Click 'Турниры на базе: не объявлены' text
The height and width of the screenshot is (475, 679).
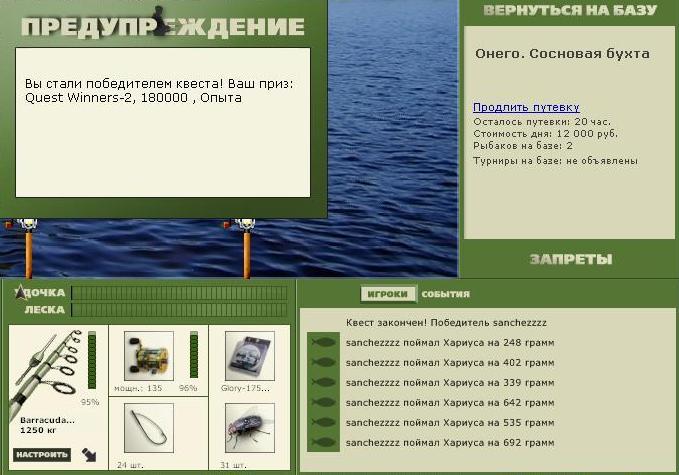tap(555, 161)
